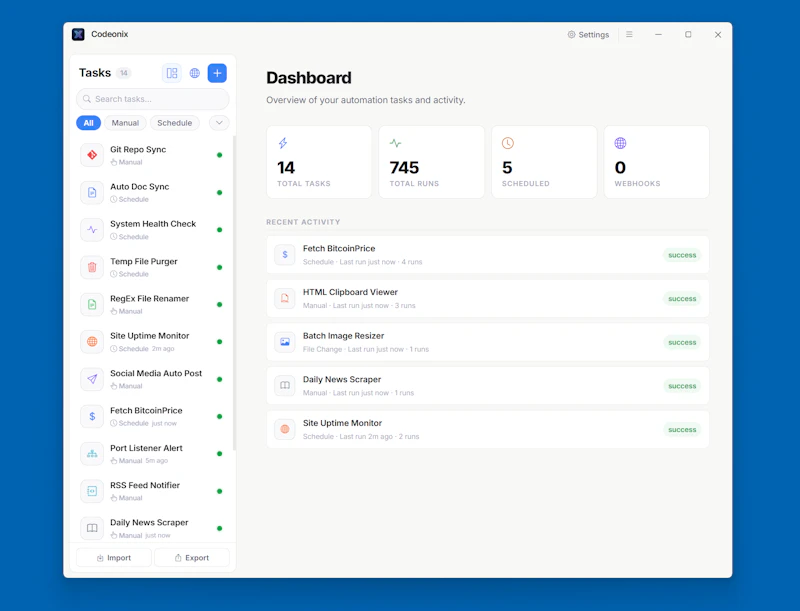The image size is (800, 611).
Task: Click HTML Clipboard Viewer activity icon
Action: [x=285, y=298]
